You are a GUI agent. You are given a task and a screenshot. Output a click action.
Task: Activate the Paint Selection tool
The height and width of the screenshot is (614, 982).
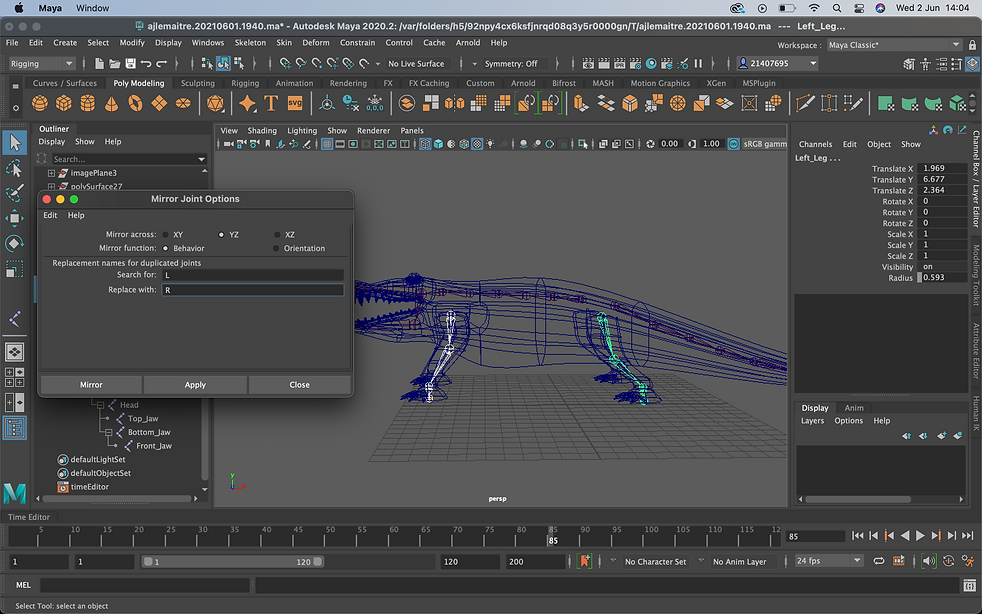(14, 193)
